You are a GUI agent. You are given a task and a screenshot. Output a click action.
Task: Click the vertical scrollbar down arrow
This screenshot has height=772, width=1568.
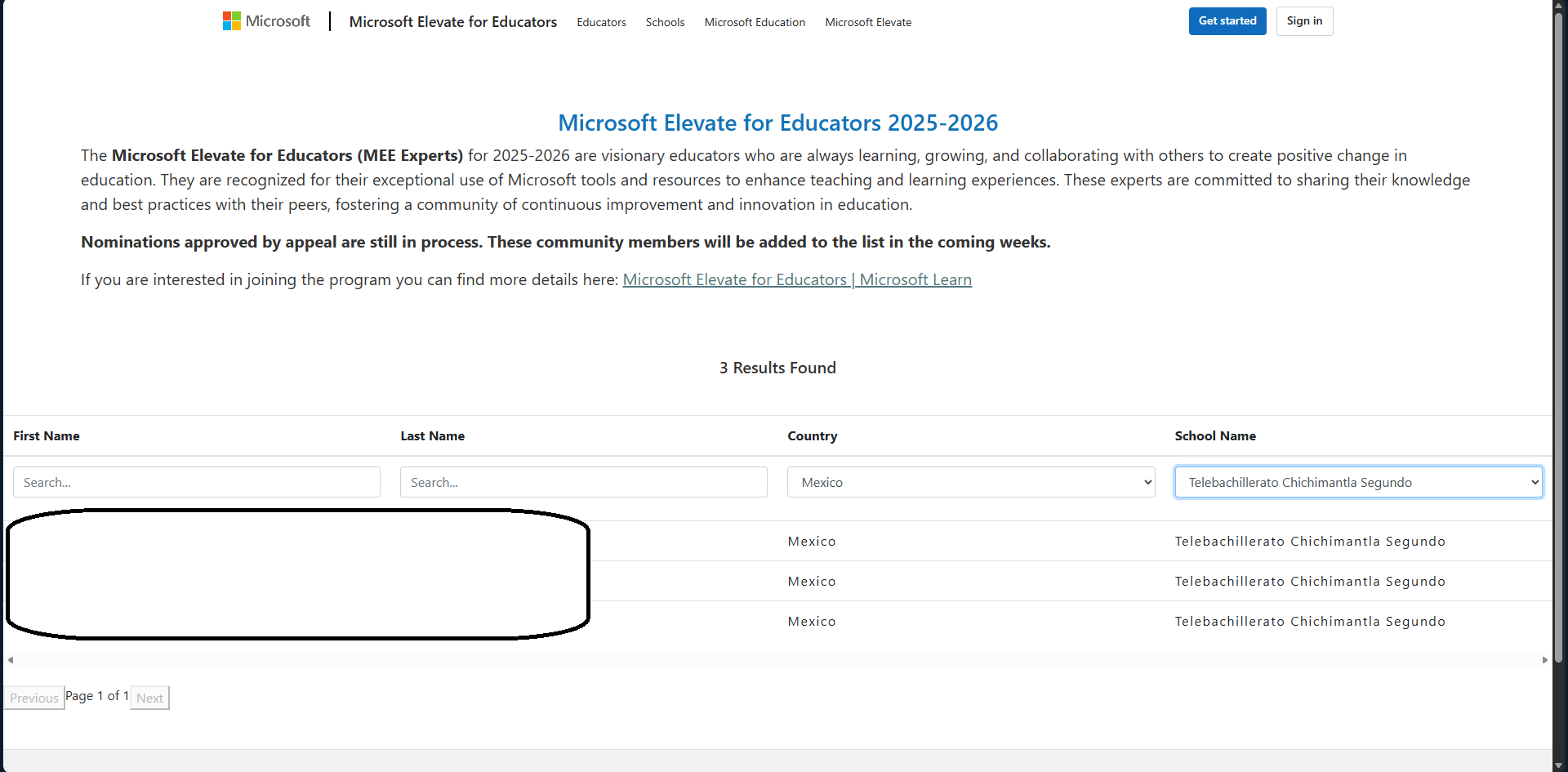pyautogui.click(x=1559, y=765)
